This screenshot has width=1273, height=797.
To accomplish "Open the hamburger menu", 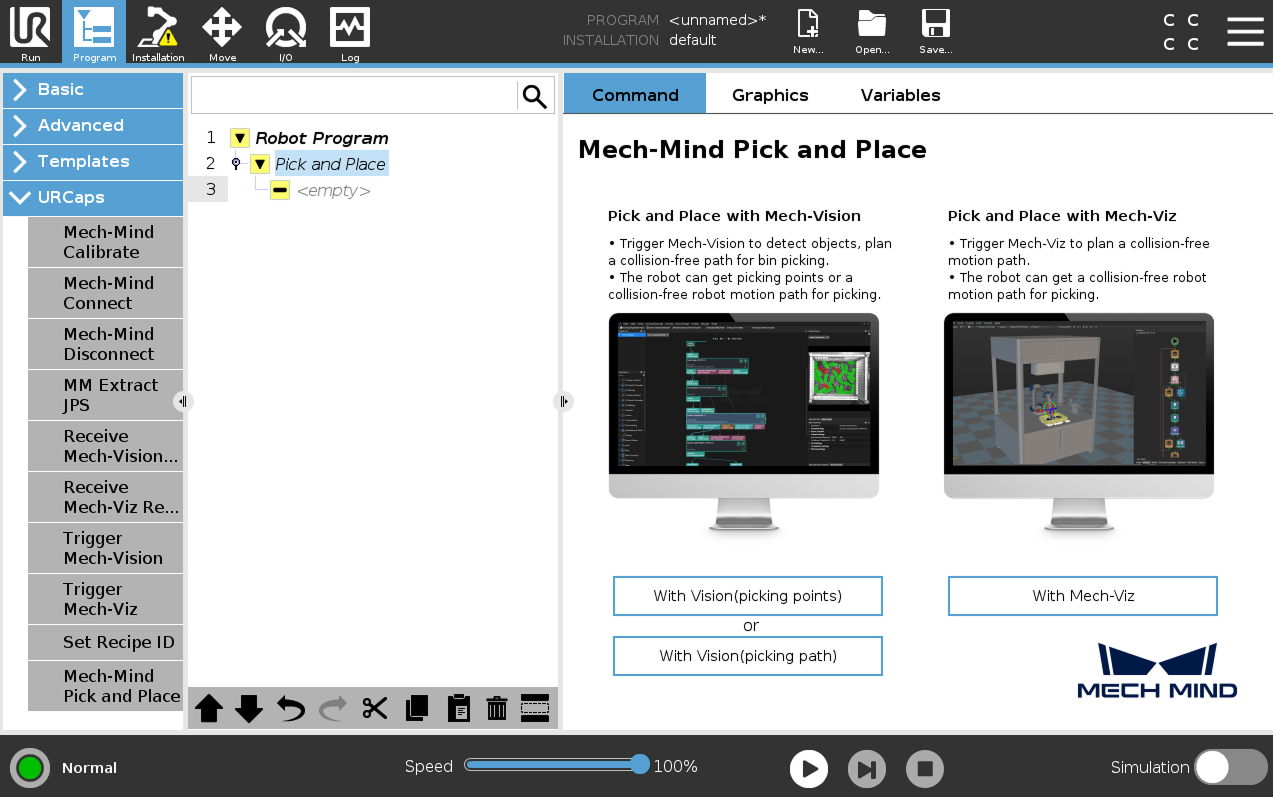I will click(1245, 31).
